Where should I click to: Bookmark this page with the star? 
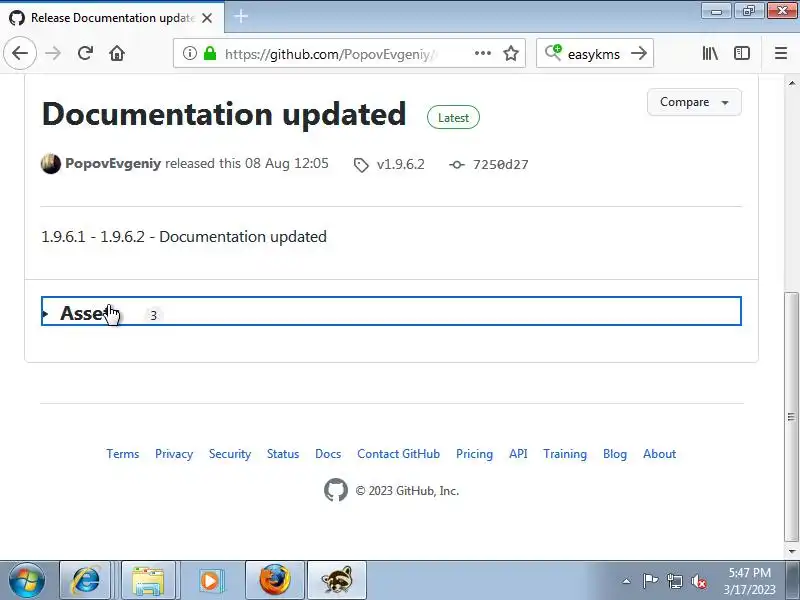click(511, 53)
